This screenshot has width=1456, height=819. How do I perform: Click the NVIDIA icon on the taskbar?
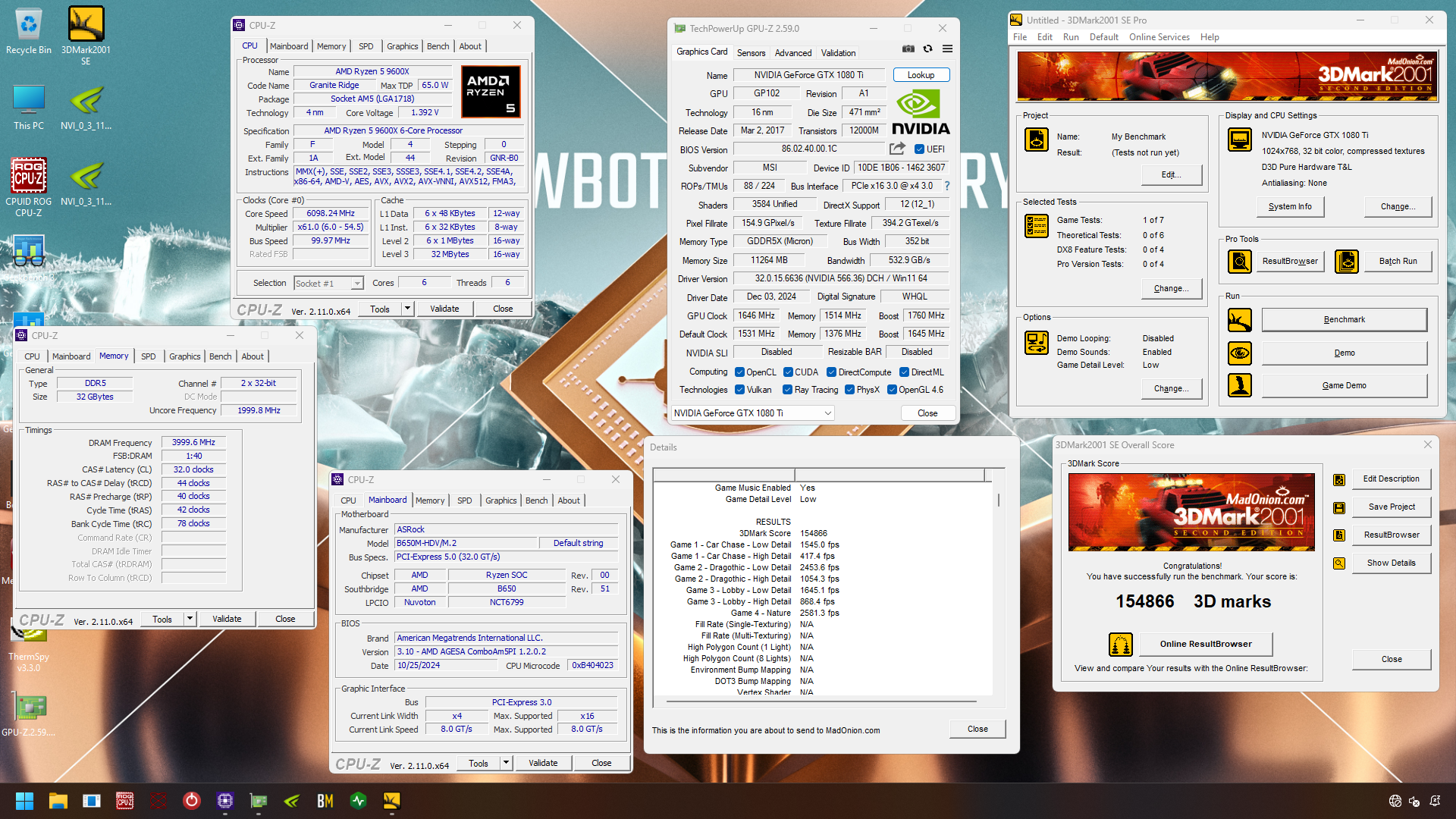pos(292,801)
